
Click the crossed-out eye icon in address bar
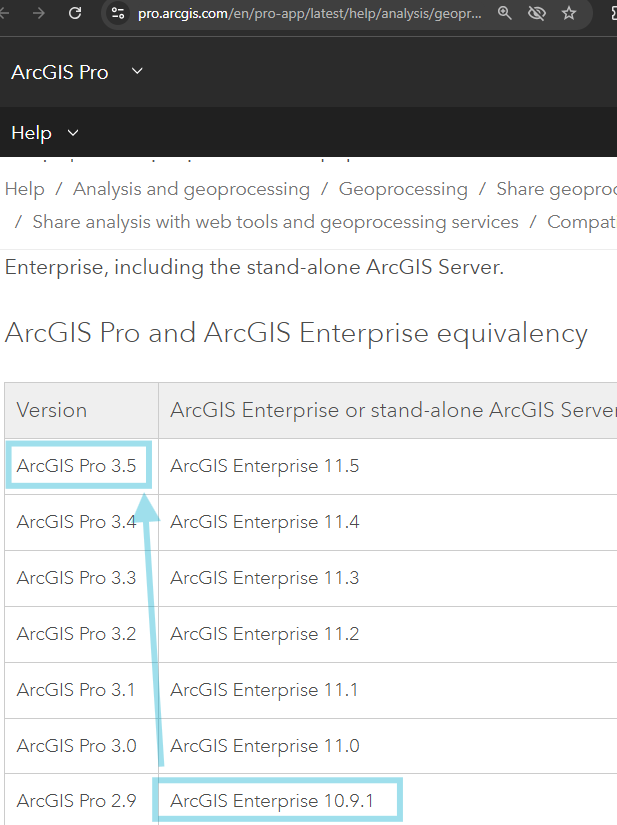(x=537, y=13)
